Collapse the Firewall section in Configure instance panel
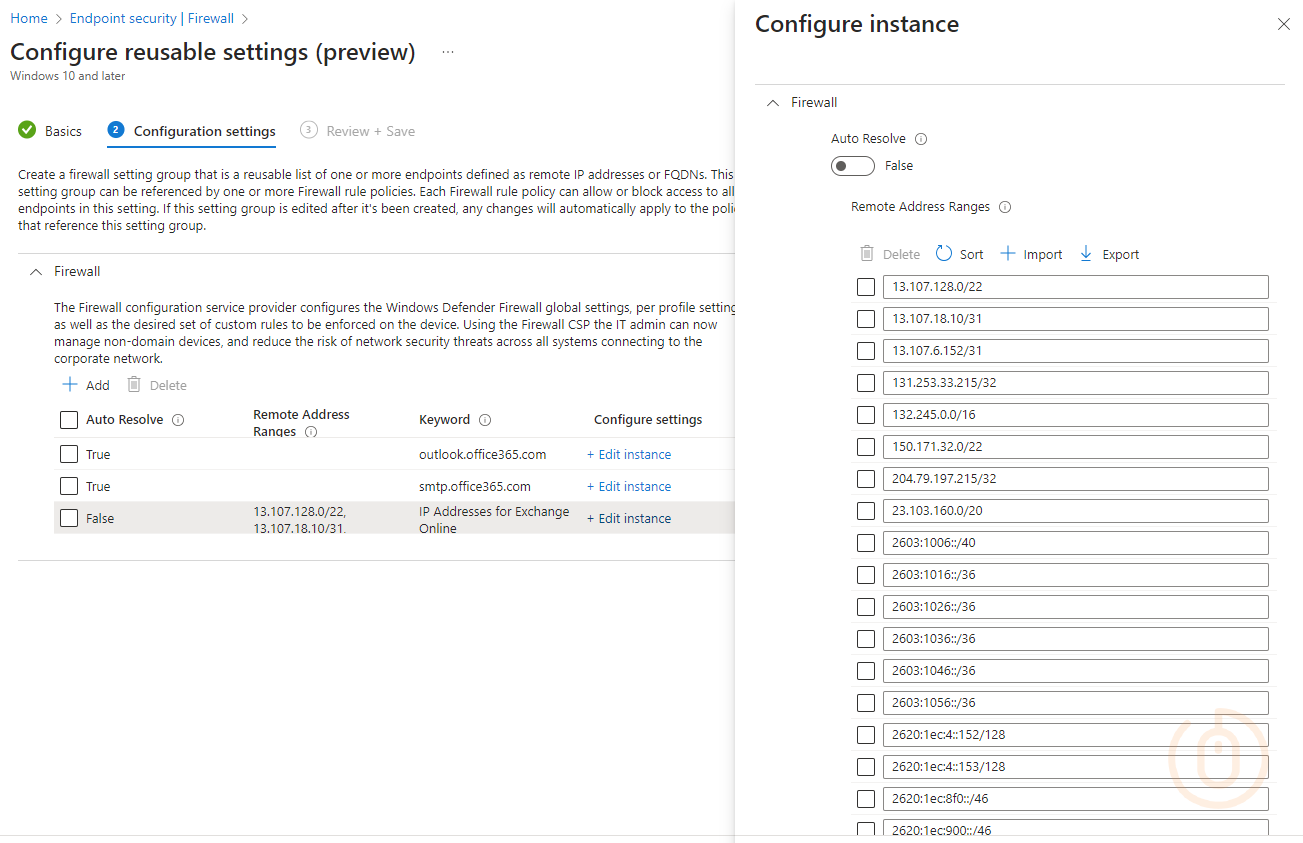Viewport: 1303px width, 843px height. click(772, 102)
